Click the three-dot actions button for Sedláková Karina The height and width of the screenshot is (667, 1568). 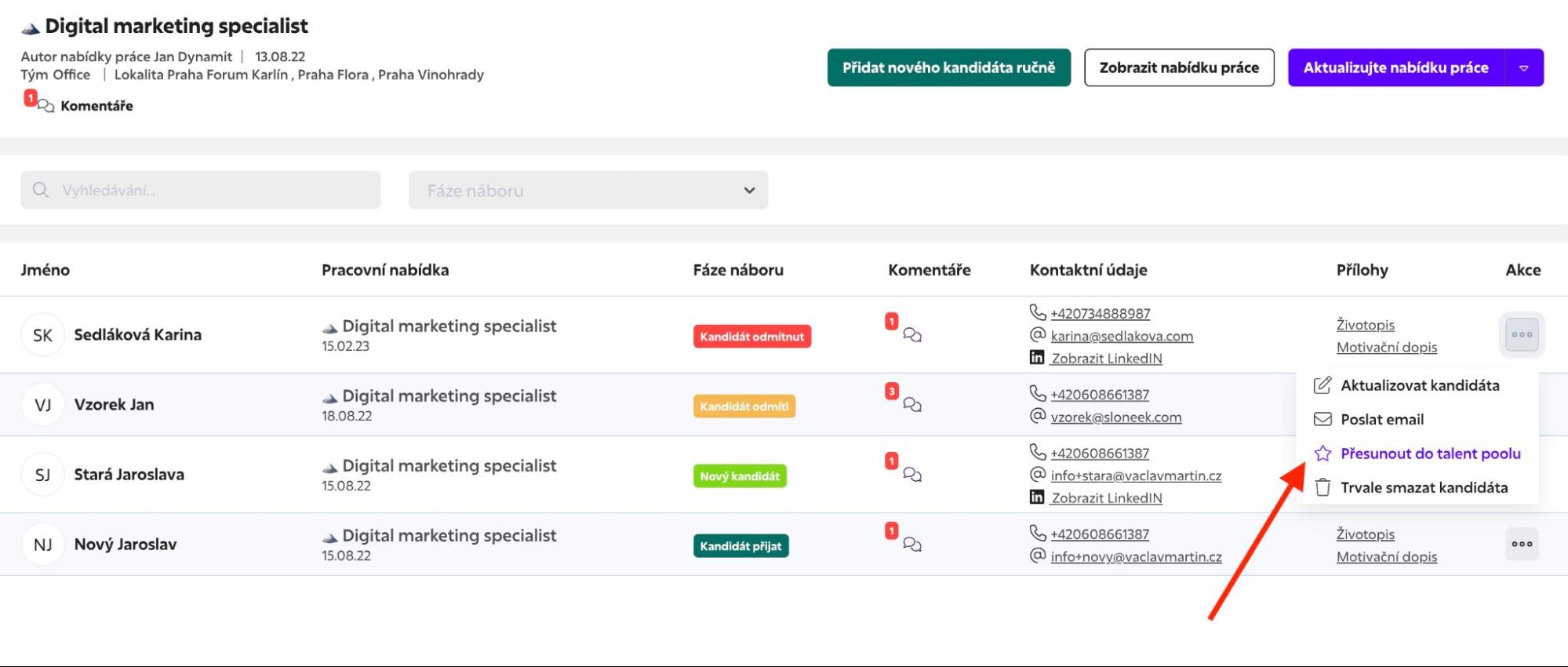(1521, 334)
